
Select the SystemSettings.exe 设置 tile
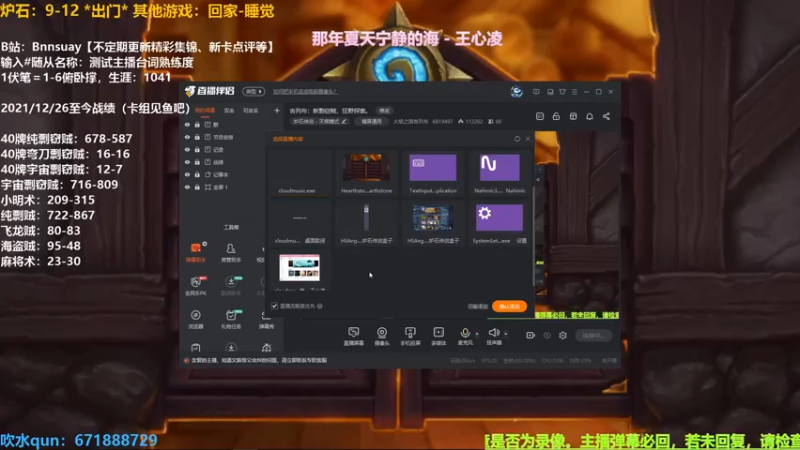tap(499, 223)
